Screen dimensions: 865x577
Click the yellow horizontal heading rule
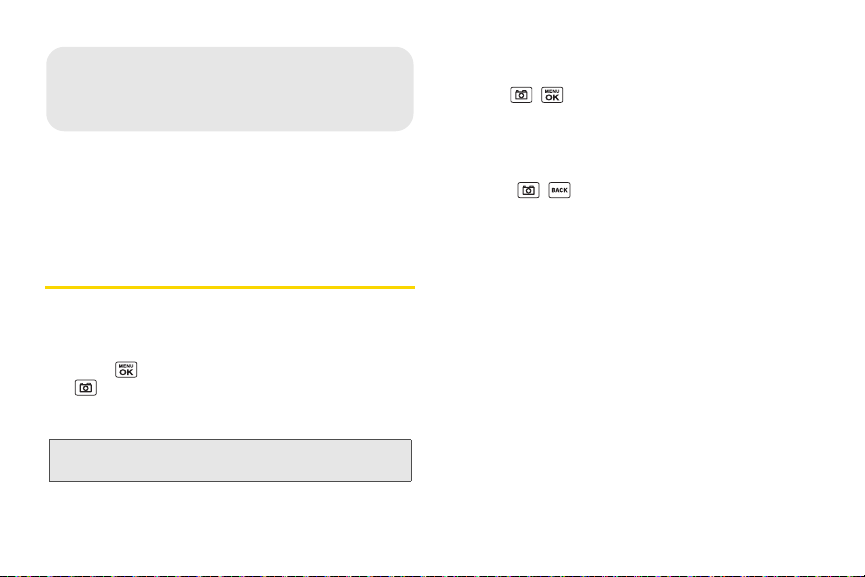(x=229, y=287)
